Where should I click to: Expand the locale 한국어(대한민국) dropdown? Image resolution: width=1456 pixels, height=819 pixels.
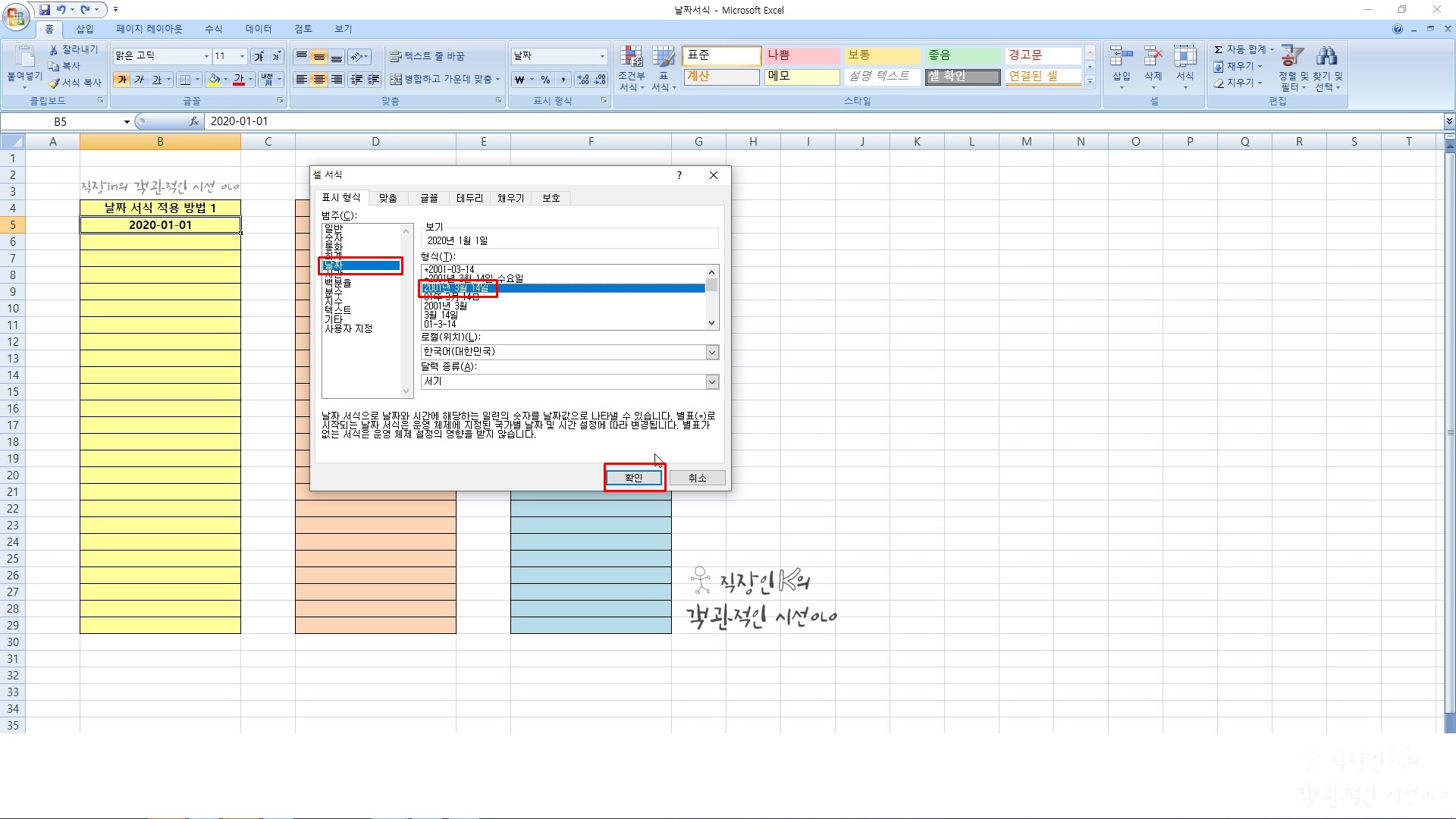click(x=712, y=352)
